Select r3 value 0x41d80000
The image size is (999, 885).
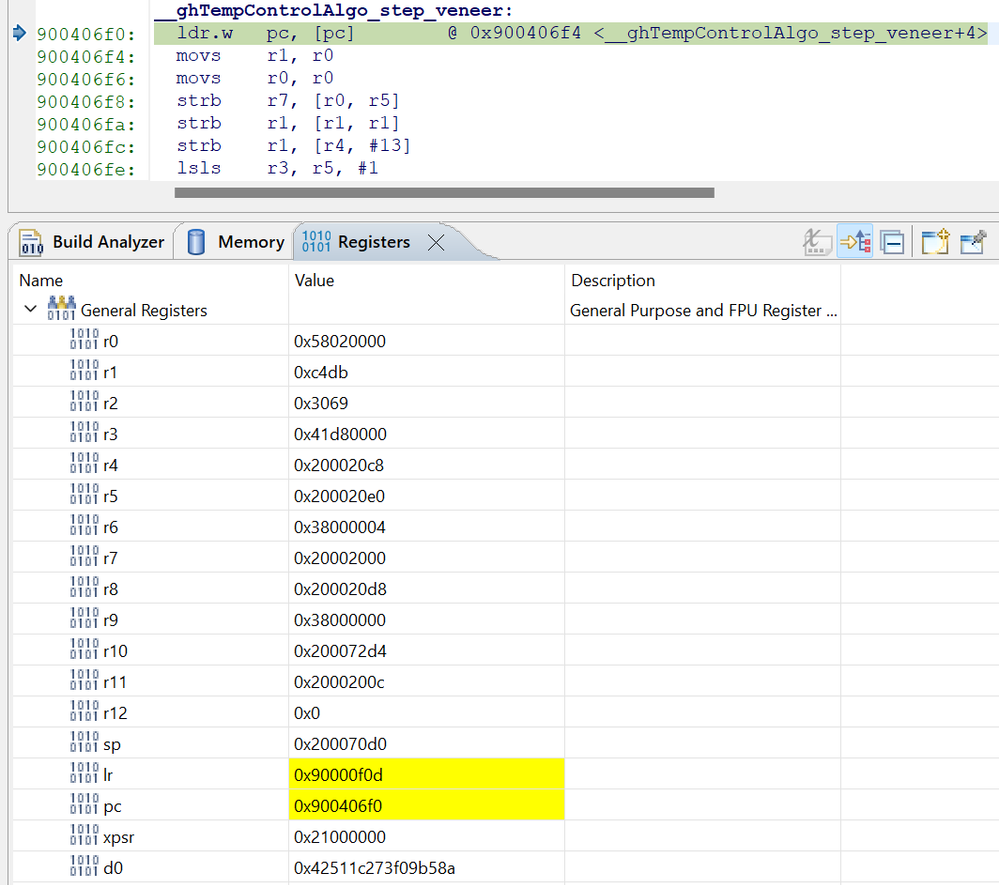(340, 435)
